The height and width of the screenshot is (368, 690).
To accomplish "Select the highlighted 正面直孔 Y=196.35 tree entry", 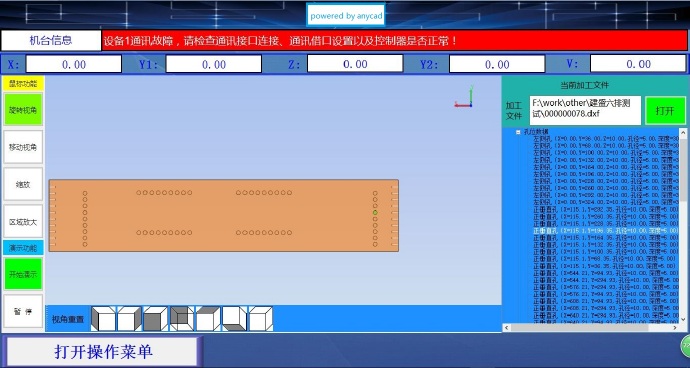I will [x=606, y=231].
